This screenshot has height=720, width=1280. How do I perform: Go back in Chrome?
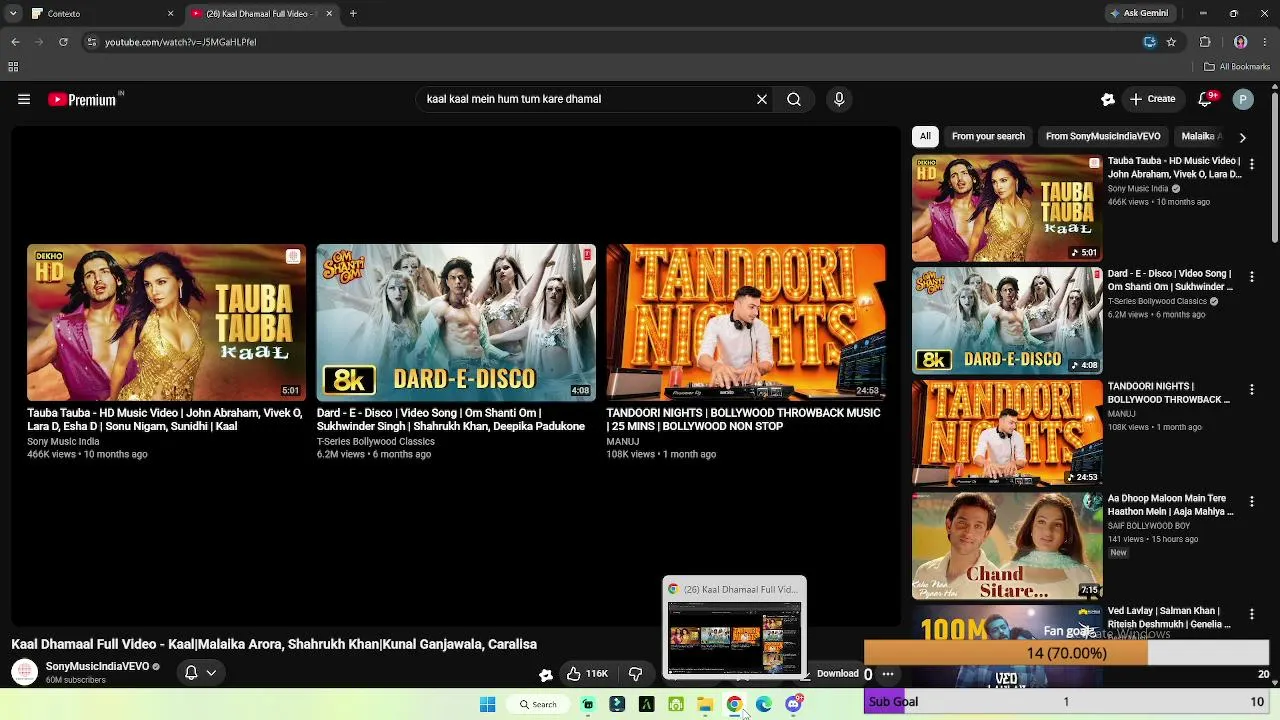coord(15,42)
